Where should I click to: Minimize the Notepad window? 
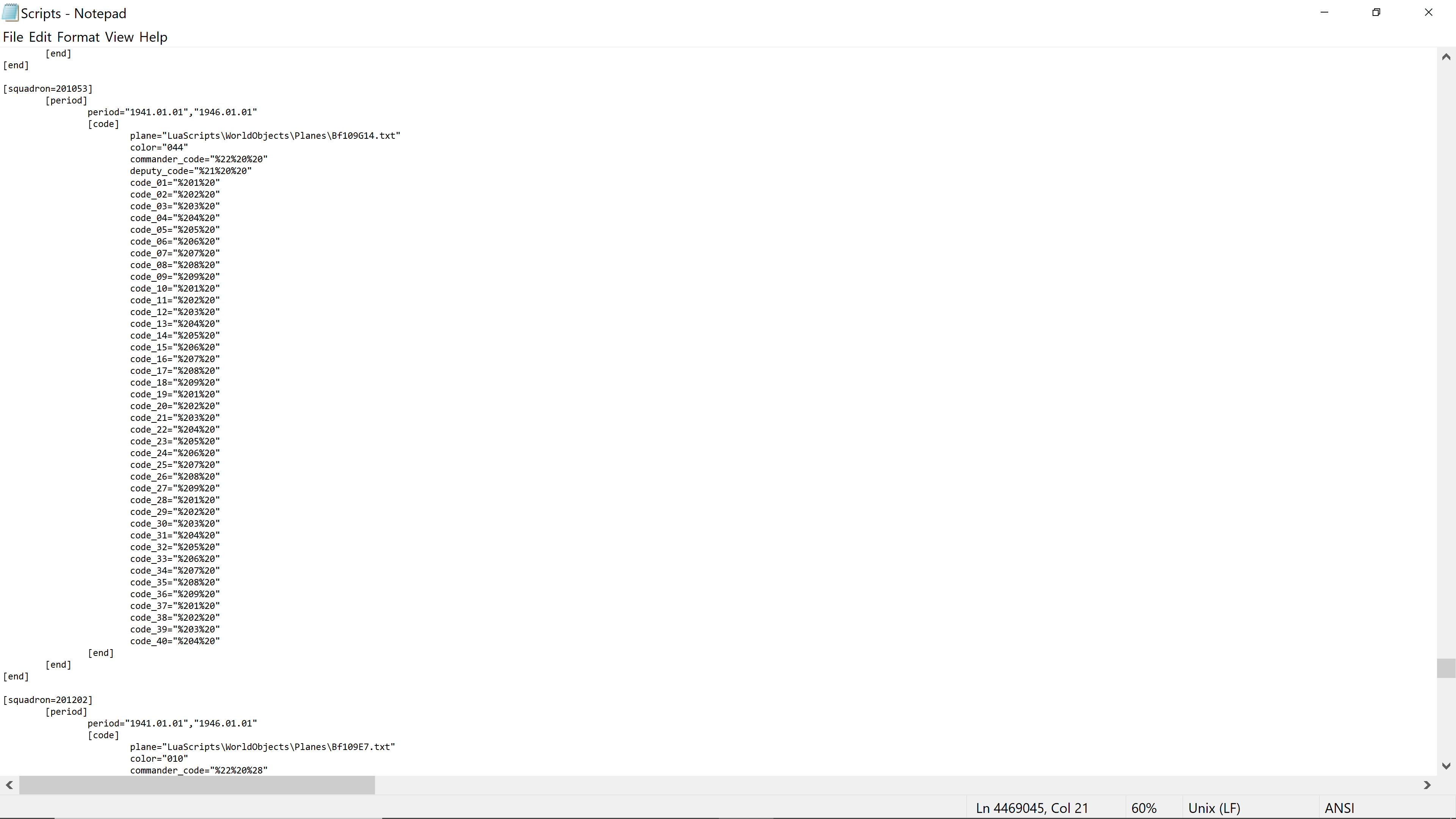pyautogui.click(x=1324, y=13)
